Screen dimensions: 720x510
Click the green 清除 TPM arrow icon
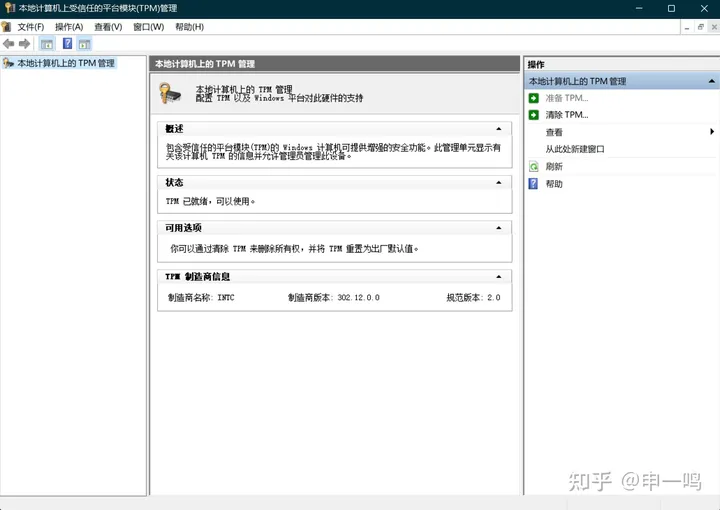tap(534, 114)
